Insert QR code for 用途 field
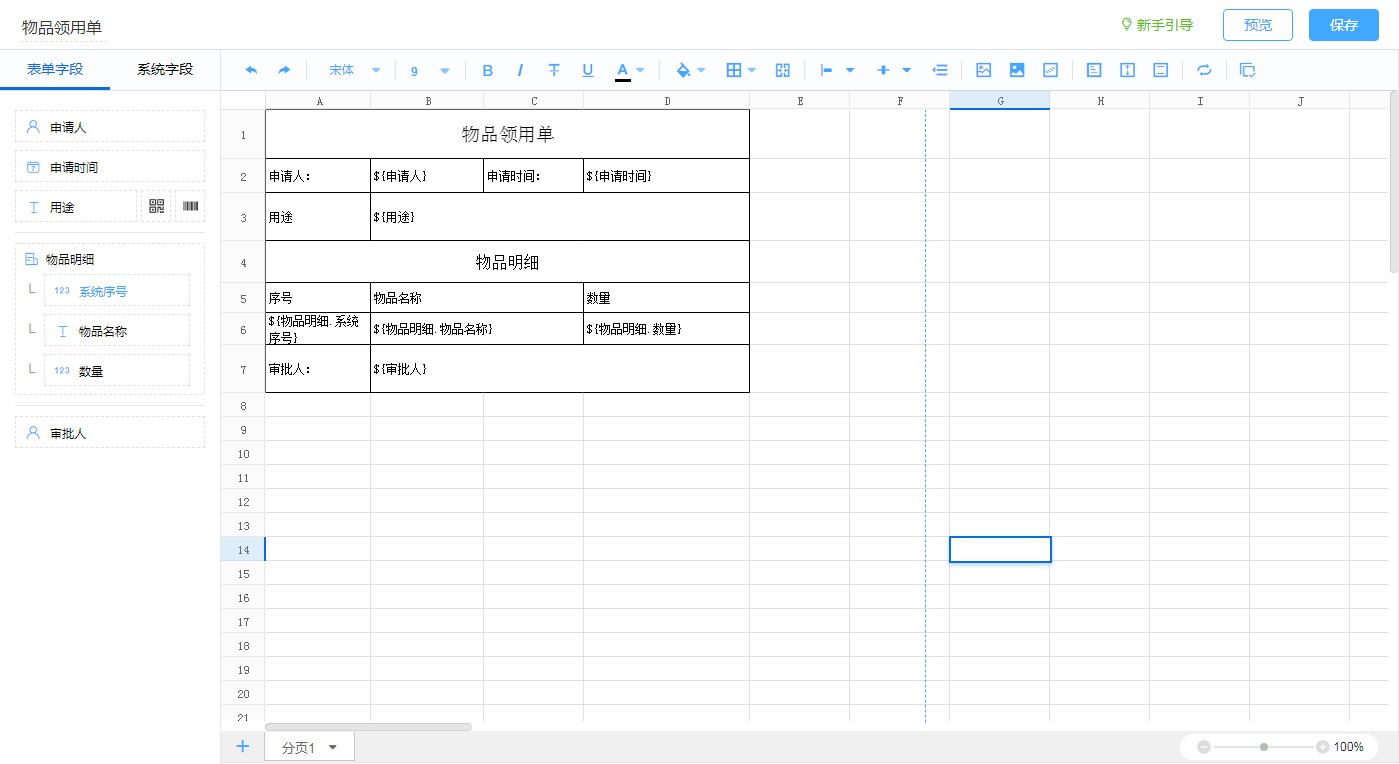The height and width of the screenshot is (764, 1399). coord(156,206)
